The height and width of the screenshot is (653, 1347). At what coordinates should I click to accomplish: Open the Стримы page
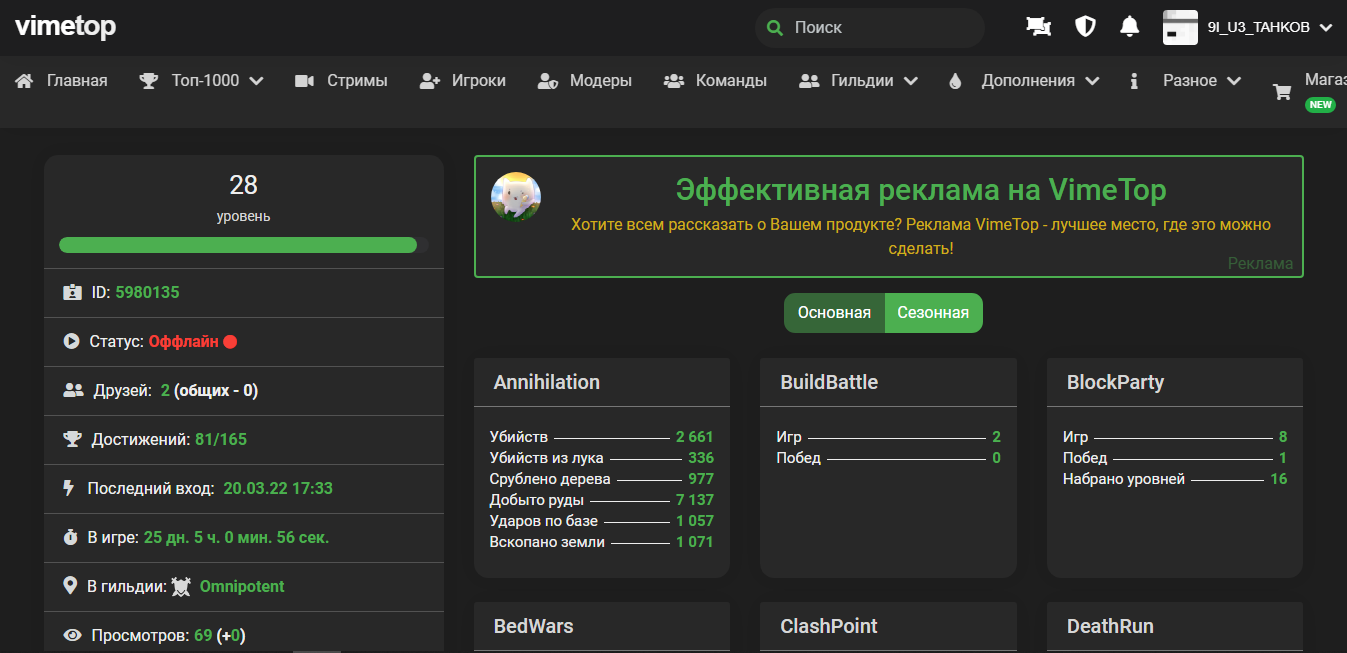coord(357,81)
